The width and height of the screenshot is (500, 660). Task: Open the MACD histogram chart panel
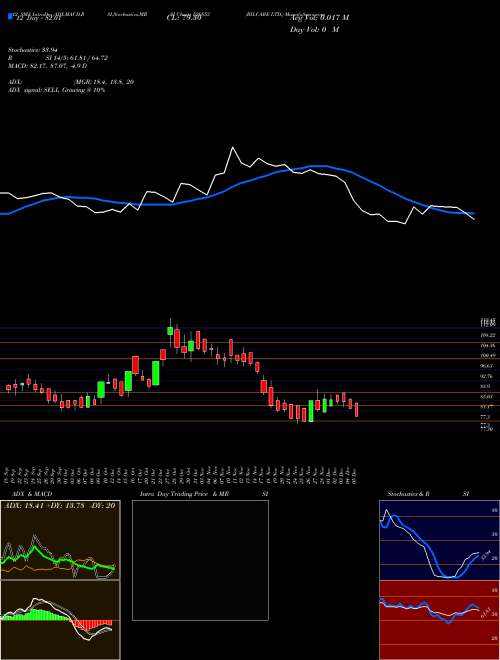(x=60, y=620)
